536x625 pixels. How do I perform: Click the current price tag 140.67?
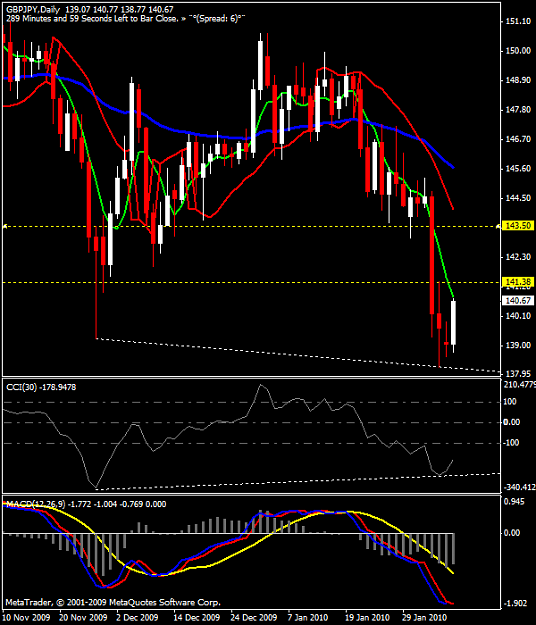coord(518,301)
